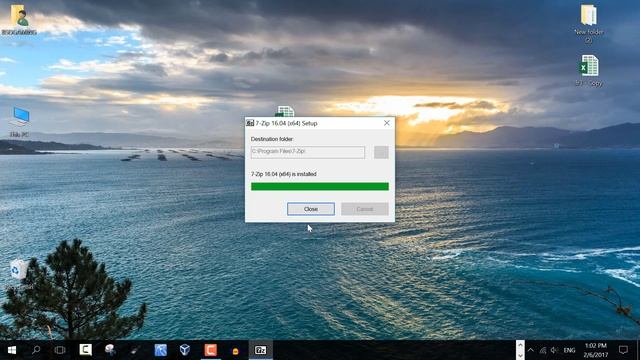Open VirtualBox cube icon on taskbar

coord(185,350)
